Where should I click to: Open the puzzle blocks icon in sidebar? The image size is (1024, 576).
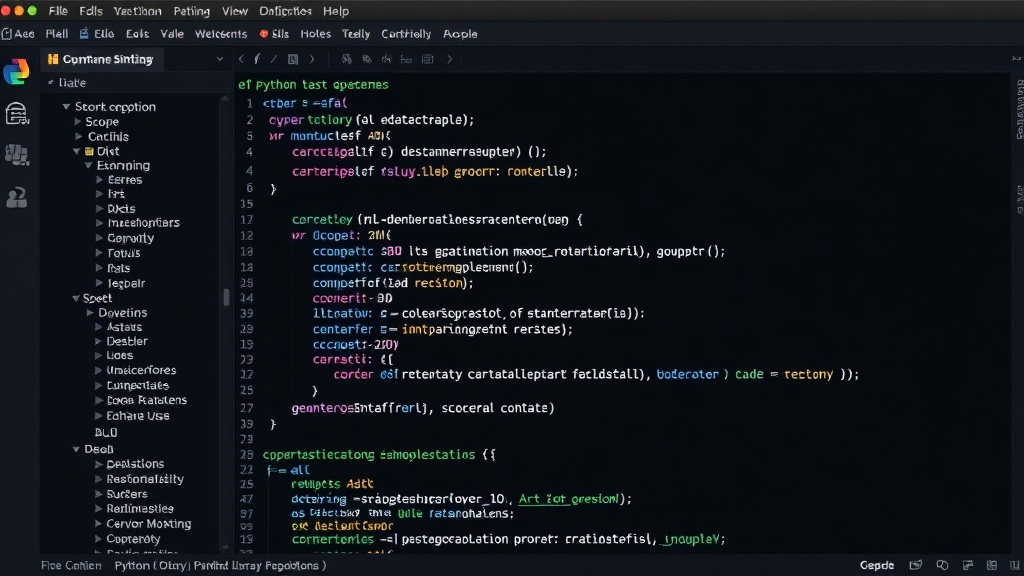click(x=16, y=155)
